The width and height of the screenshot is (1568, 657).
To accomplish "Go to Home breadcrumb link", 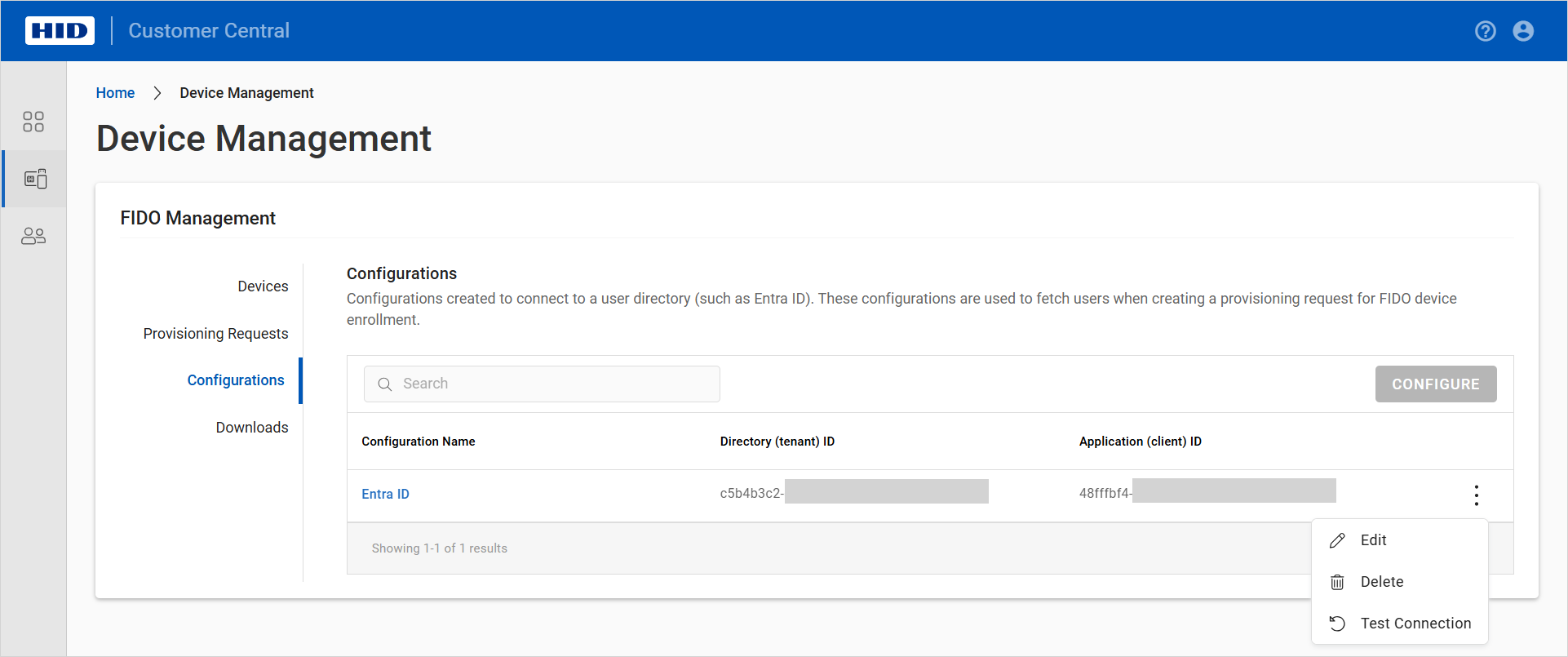I will tap(115, 93).
